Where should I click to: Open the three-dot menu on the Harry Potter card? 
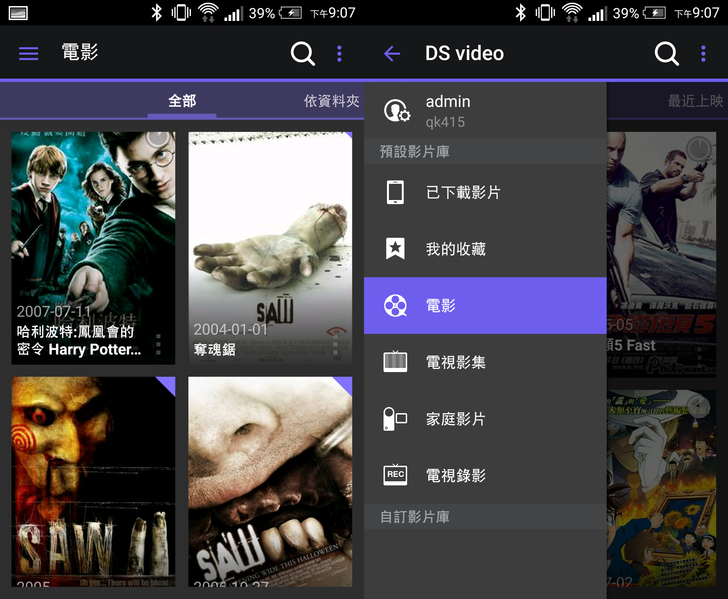coord(158,345)
